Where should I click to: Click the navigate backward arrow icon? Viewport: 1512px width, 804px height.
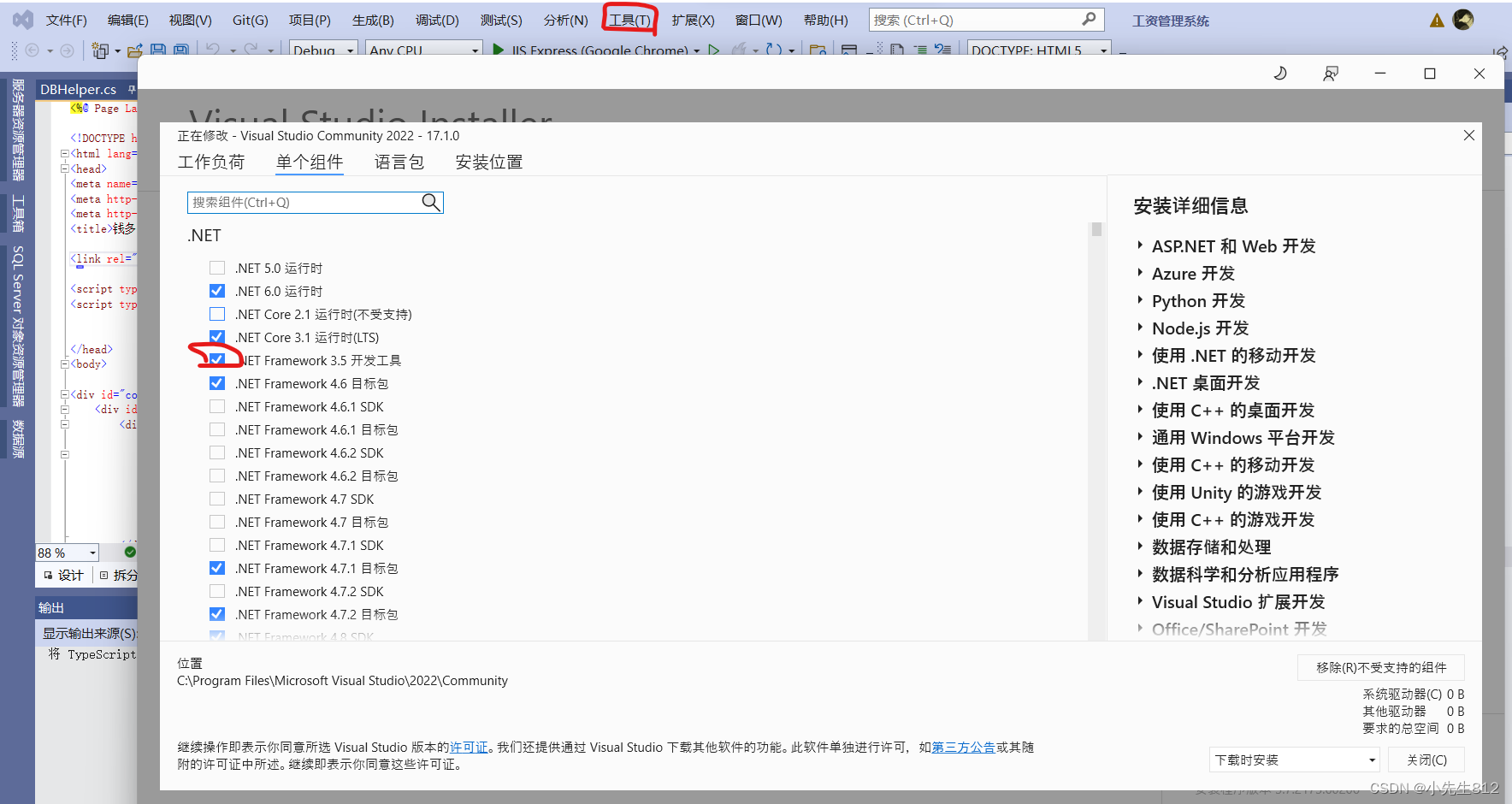tap(32, 50)
